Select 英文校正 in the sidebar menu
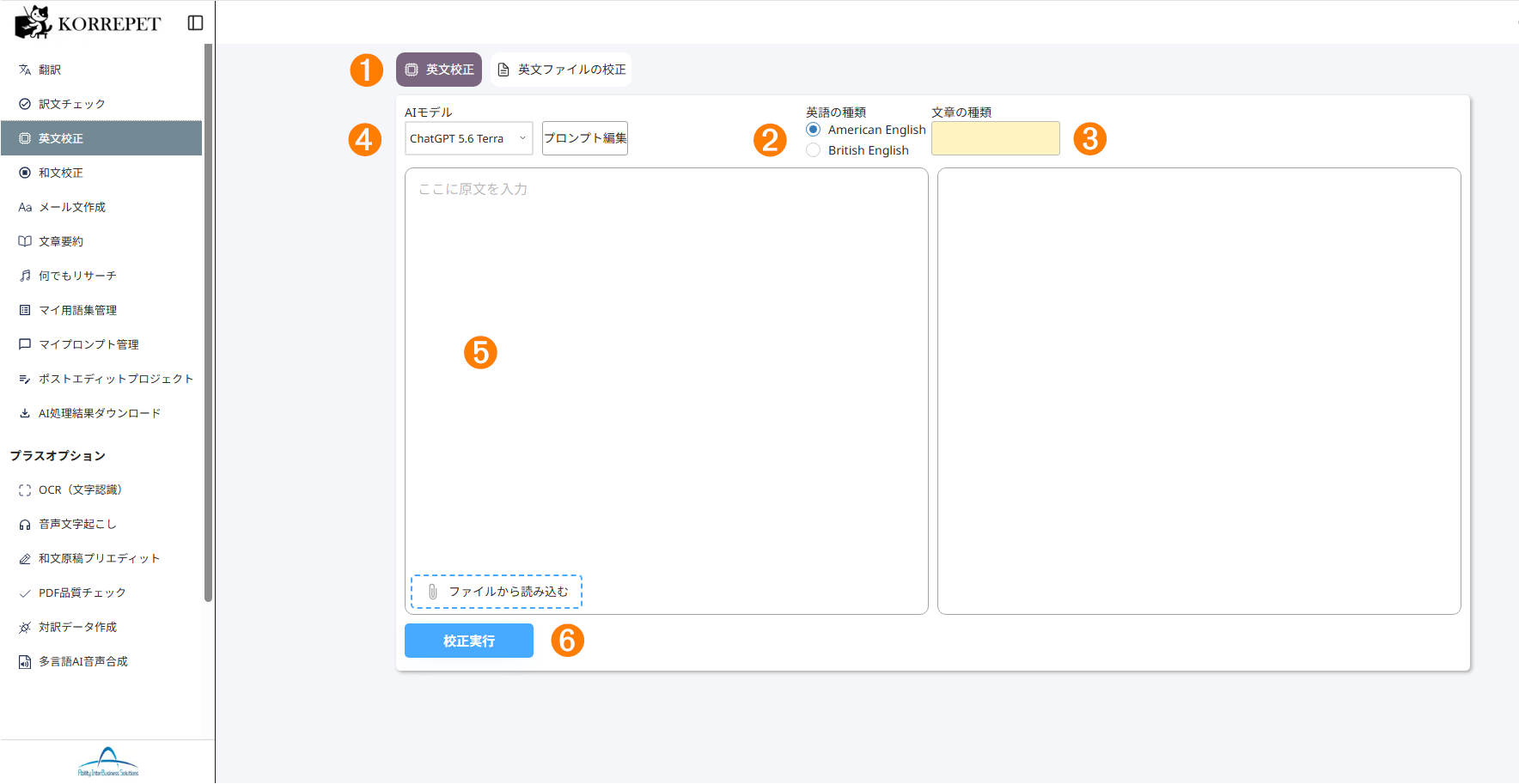1519x784 pixels. 101,138
